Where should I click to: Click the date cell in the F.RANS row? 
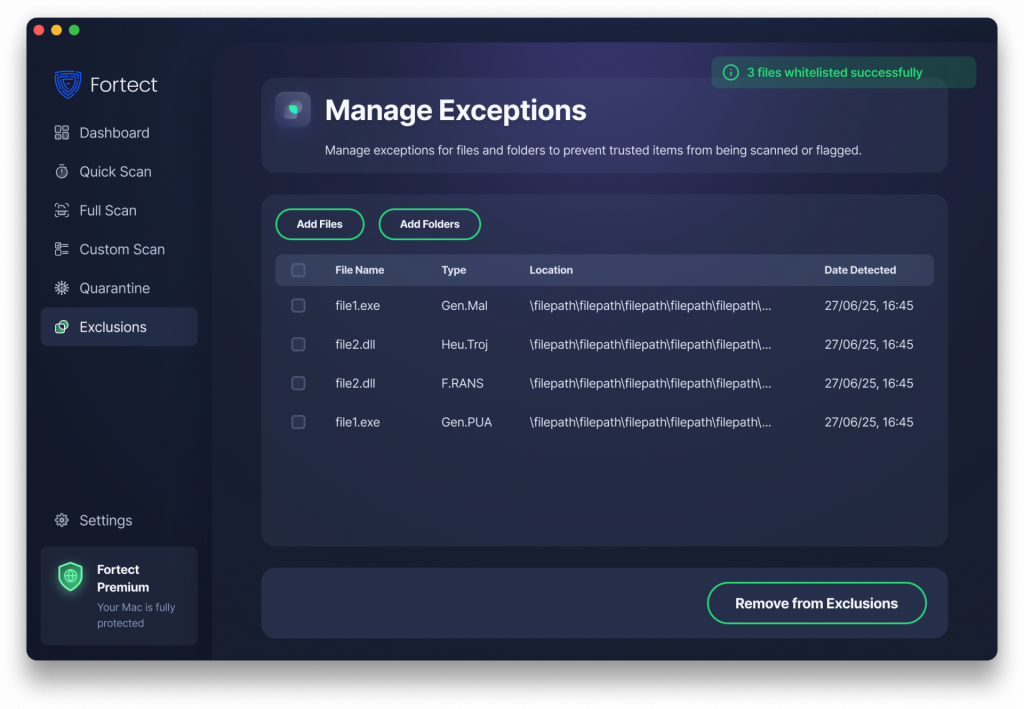coord(869,383)
